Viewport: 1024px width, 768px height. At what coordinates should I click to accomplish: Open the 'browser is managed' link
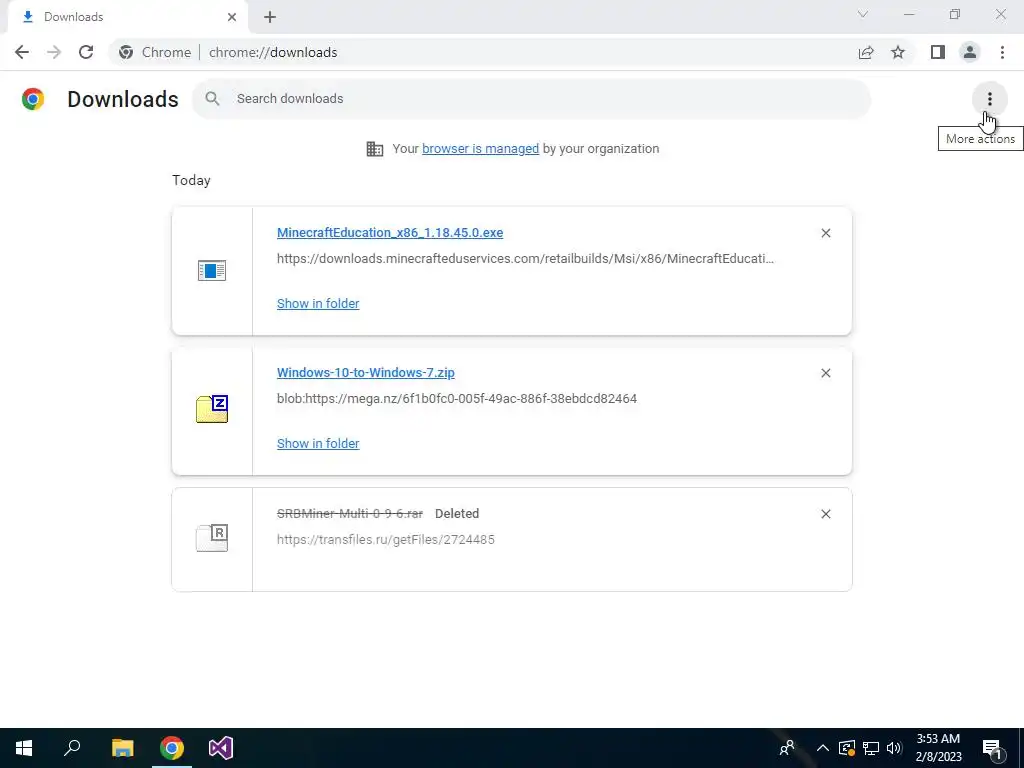481,149
